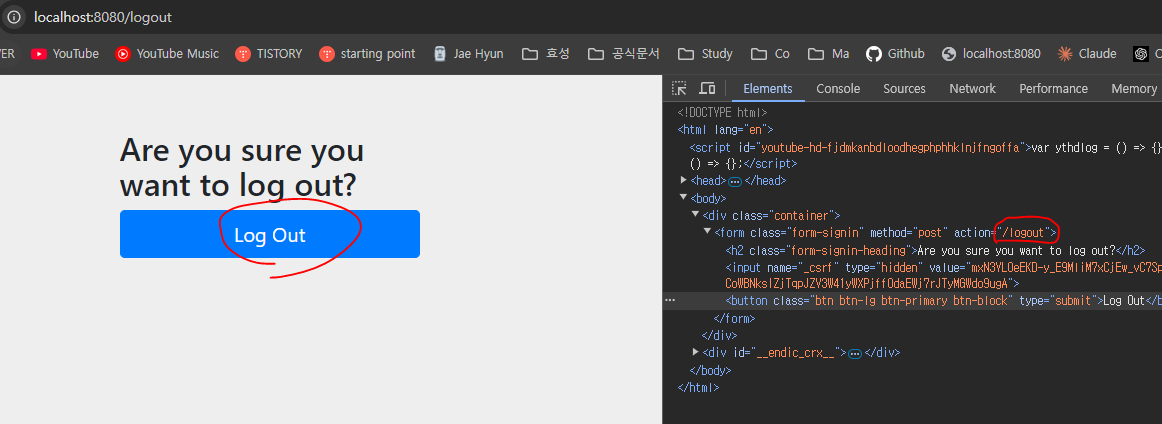Screen dimensions: 1162x424
Task: Open the Claude bookmark
Action: [x=1087, y=53]
